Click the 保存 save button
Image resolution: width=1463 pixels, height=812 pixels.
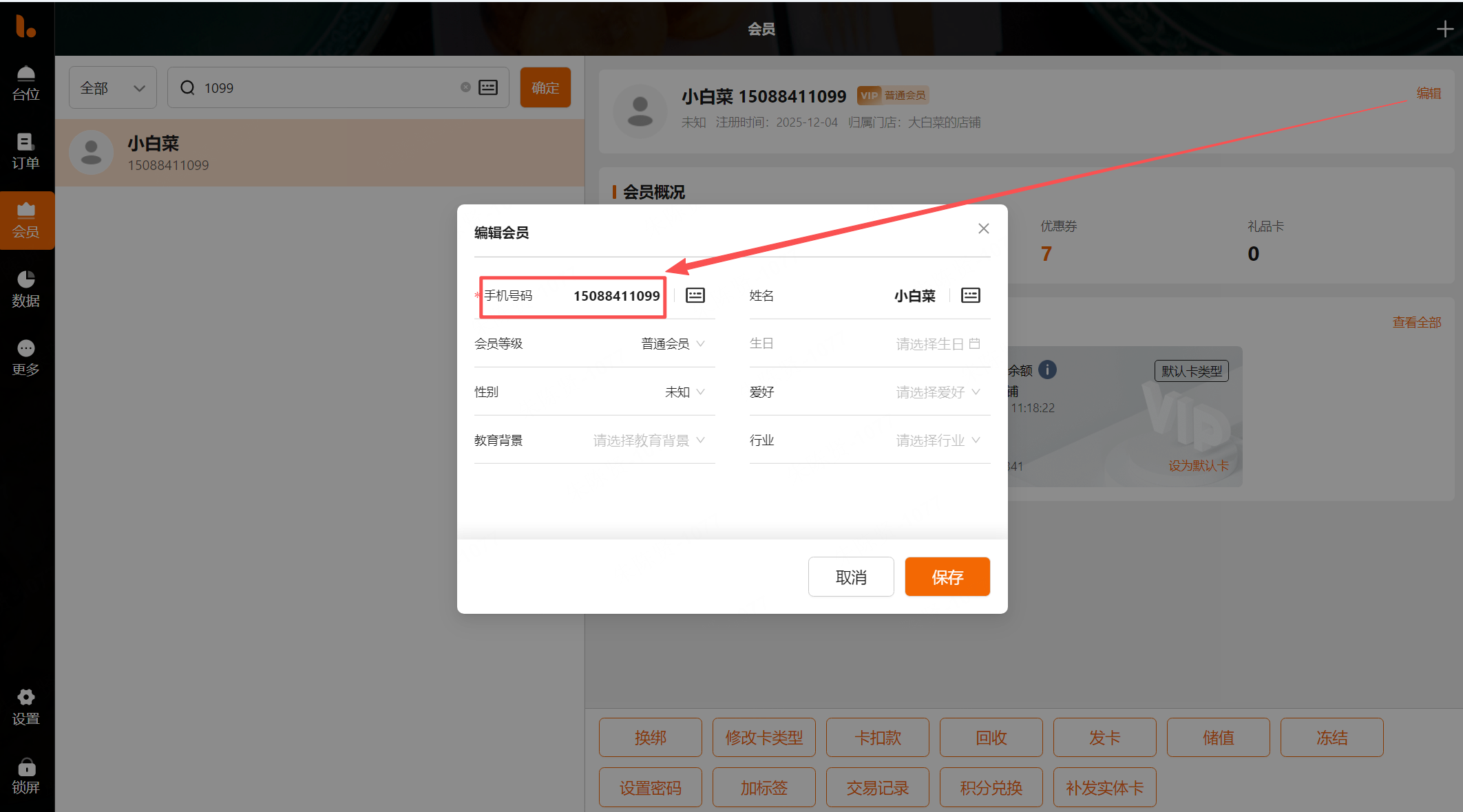coord(947,577)
